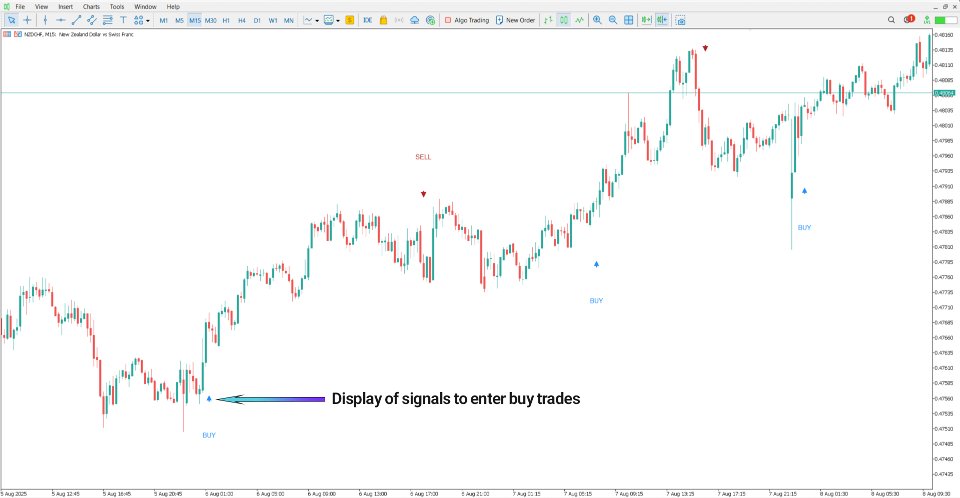The width and height of the screenshot is (960, 498).
Task: Open the chart templates icon
Action: (329, 20)
